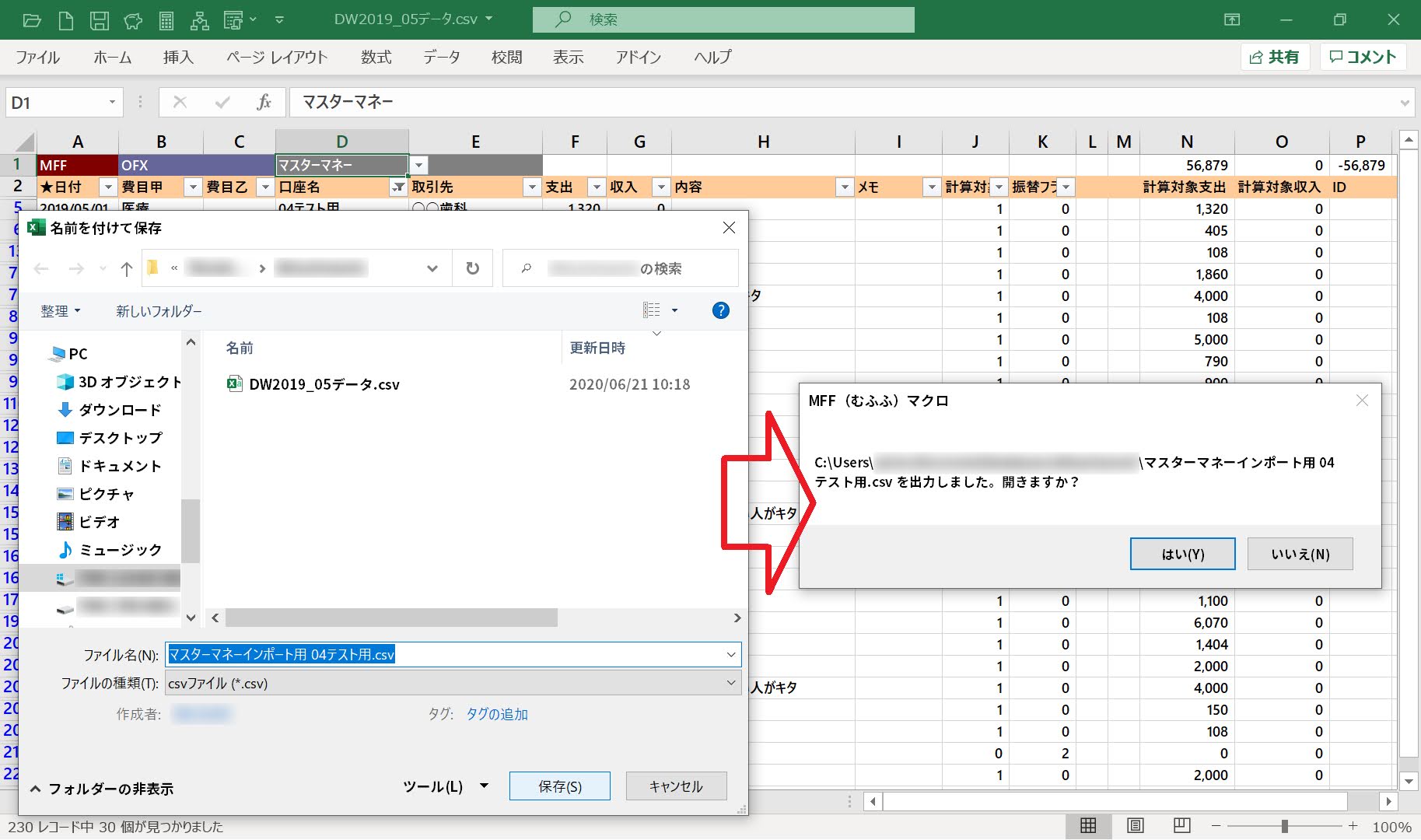Open データ ribbon tab
Screen dimensions: 1421x840
pos(442,57)
